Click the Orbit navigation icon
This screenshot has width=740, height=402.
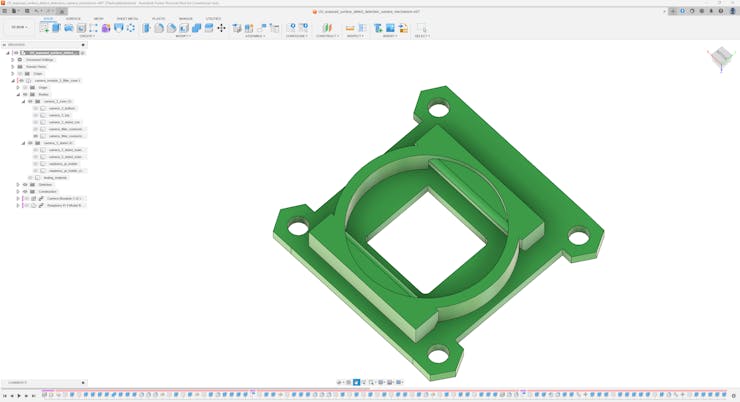(339, 382)
